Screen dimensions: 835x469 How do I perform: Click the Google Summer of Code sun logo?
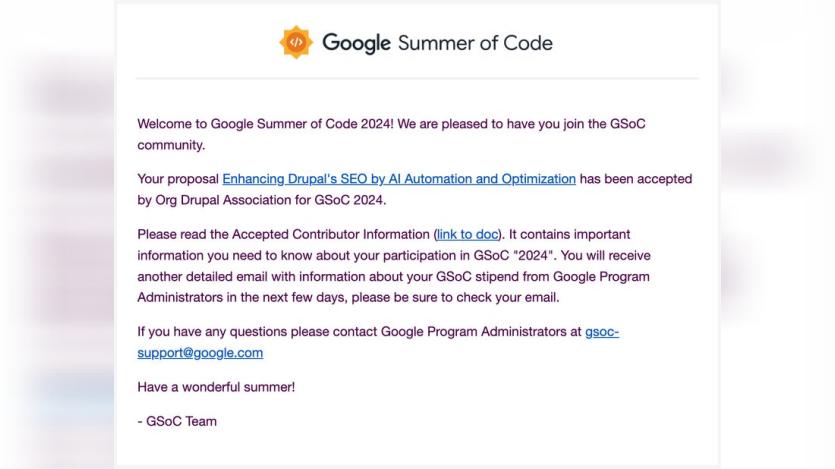click(x=296, y=42)
